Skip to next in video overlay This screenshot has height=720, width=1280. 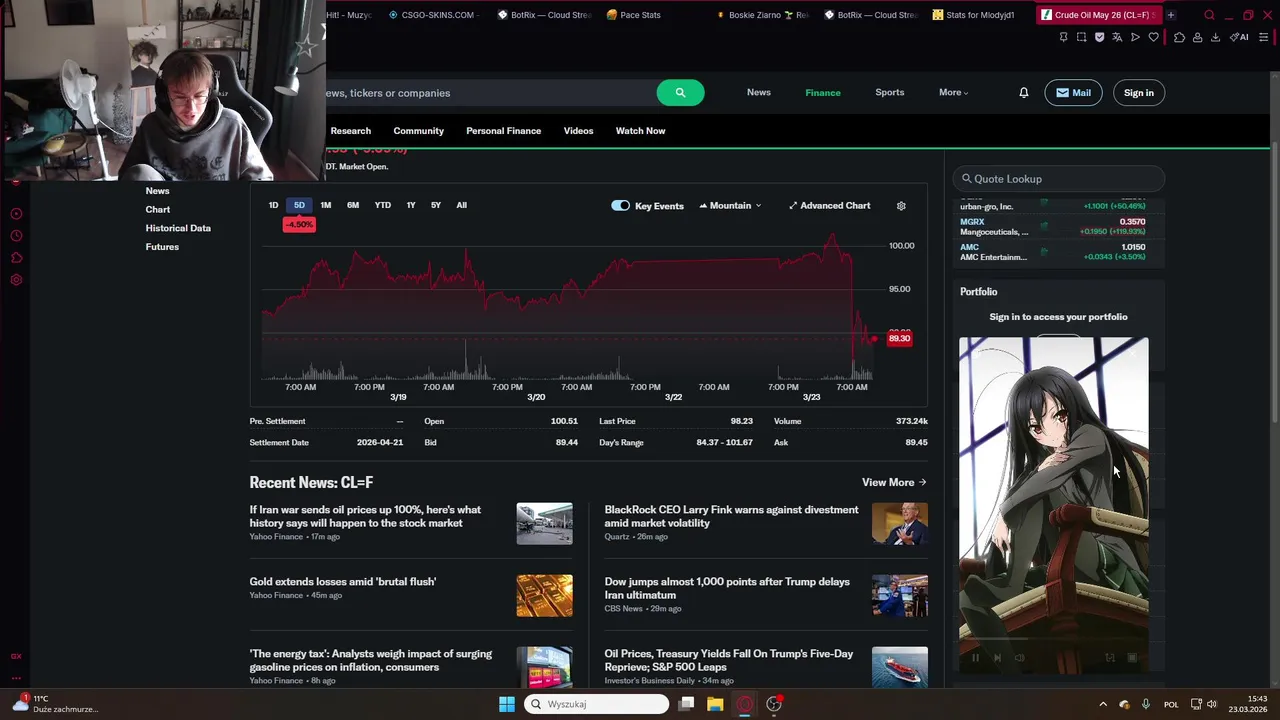click(x=997, y=658)
